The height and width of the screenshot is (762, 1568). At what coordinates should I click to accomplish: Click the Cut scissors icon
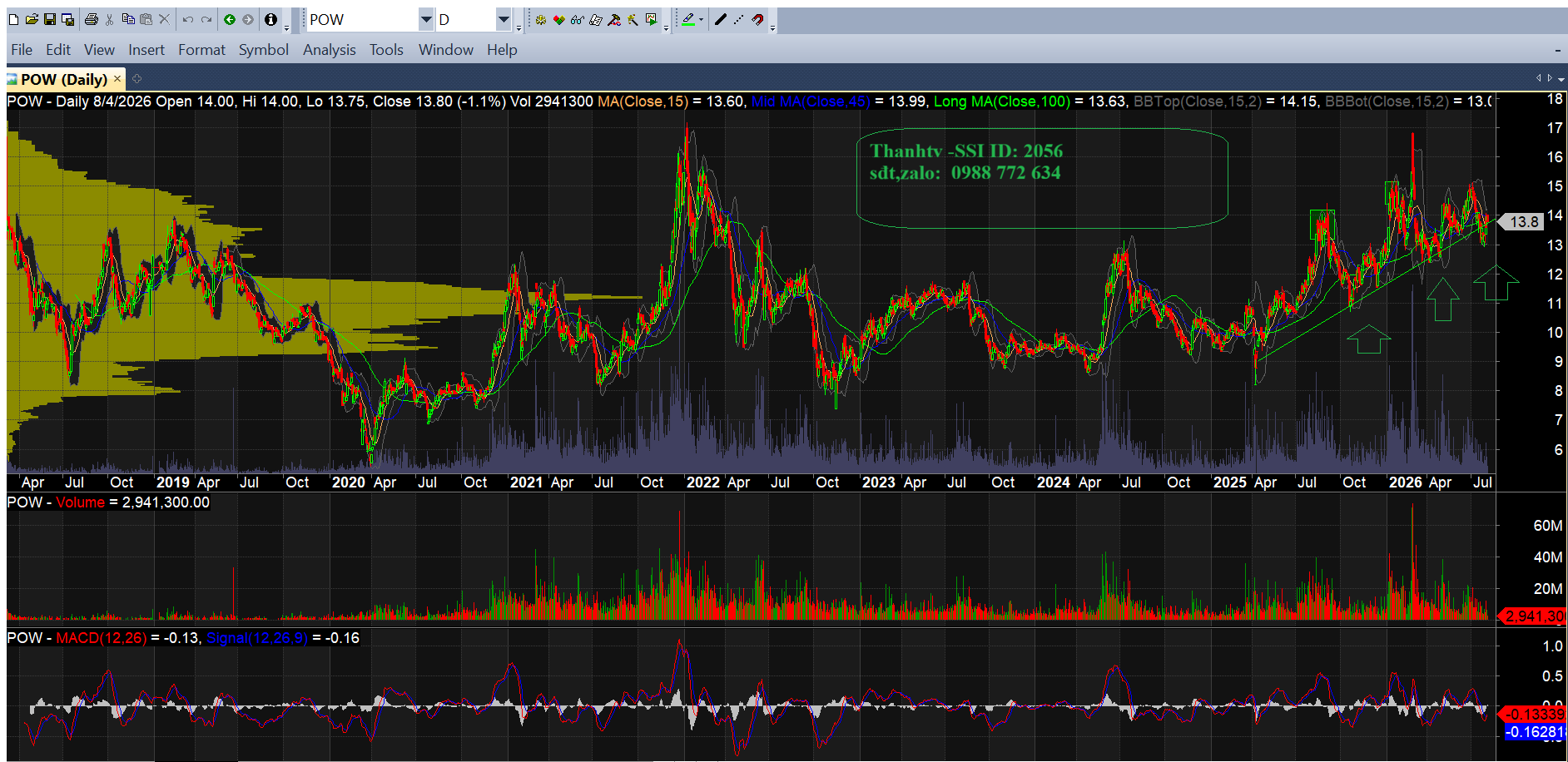pyautogui.click(x=109, y=19)
